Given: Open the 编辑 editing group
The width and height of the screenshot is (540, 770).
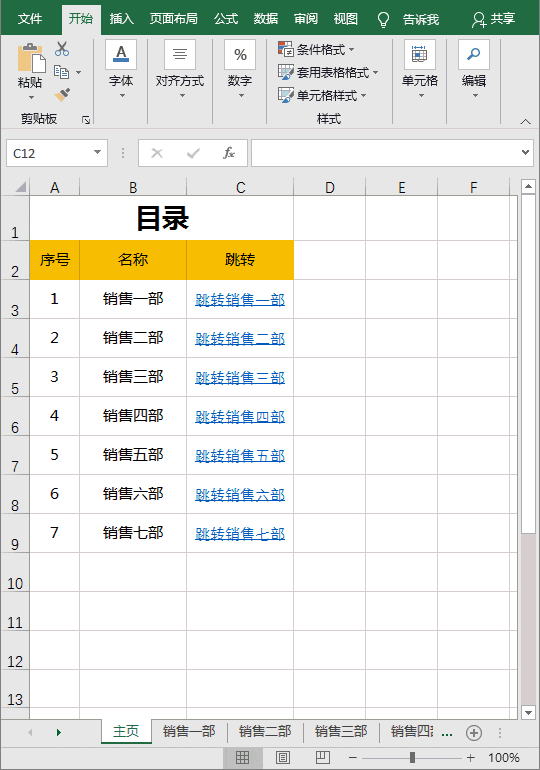Looking at the screenshot, I should [474, 70].
